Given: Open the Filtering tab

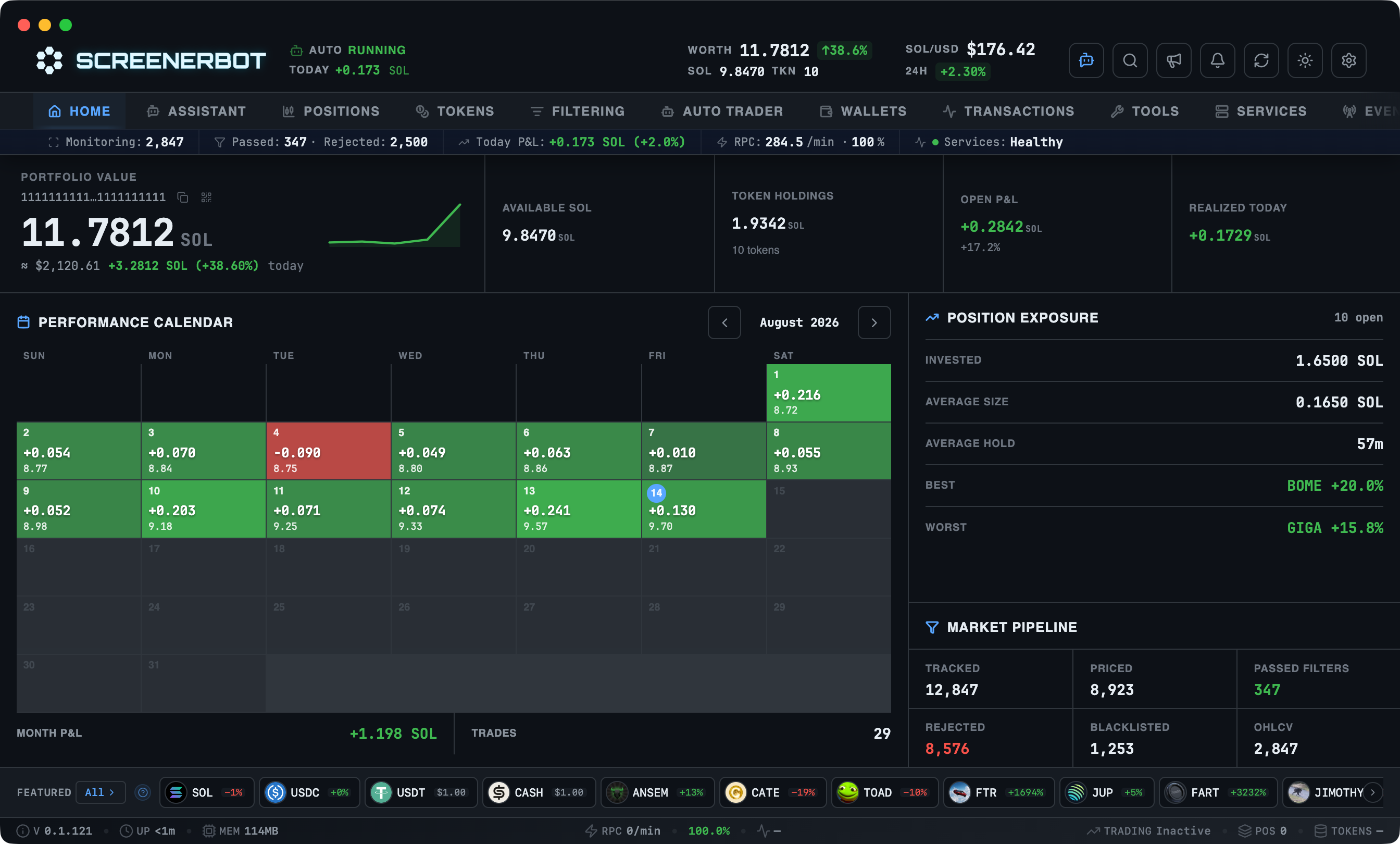Looking at the screenshot, I should coord(577,111).
